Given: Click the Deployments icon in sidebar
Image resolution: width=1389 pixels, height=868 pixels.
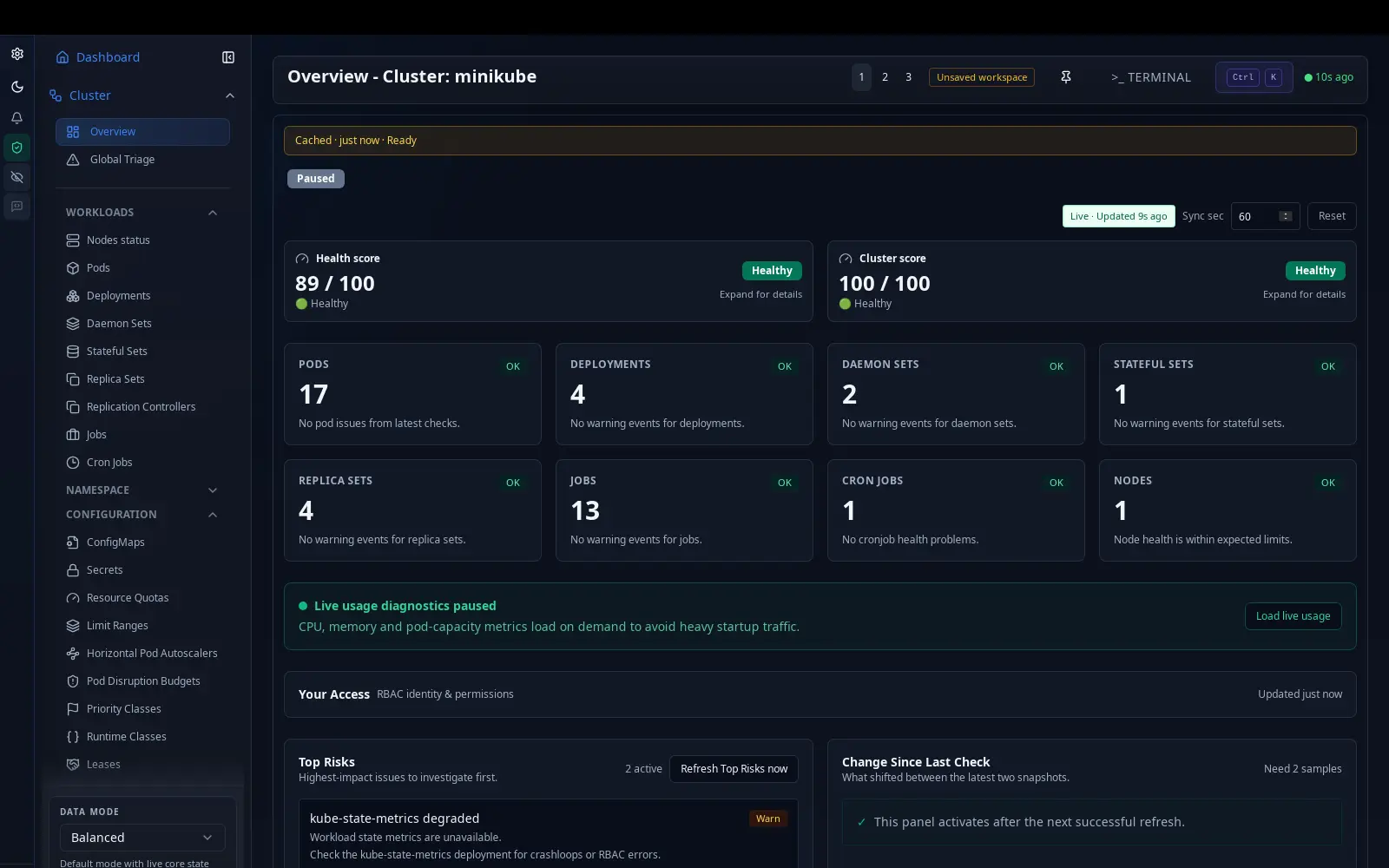Looking at the screenshot, I should coord(73,296).
